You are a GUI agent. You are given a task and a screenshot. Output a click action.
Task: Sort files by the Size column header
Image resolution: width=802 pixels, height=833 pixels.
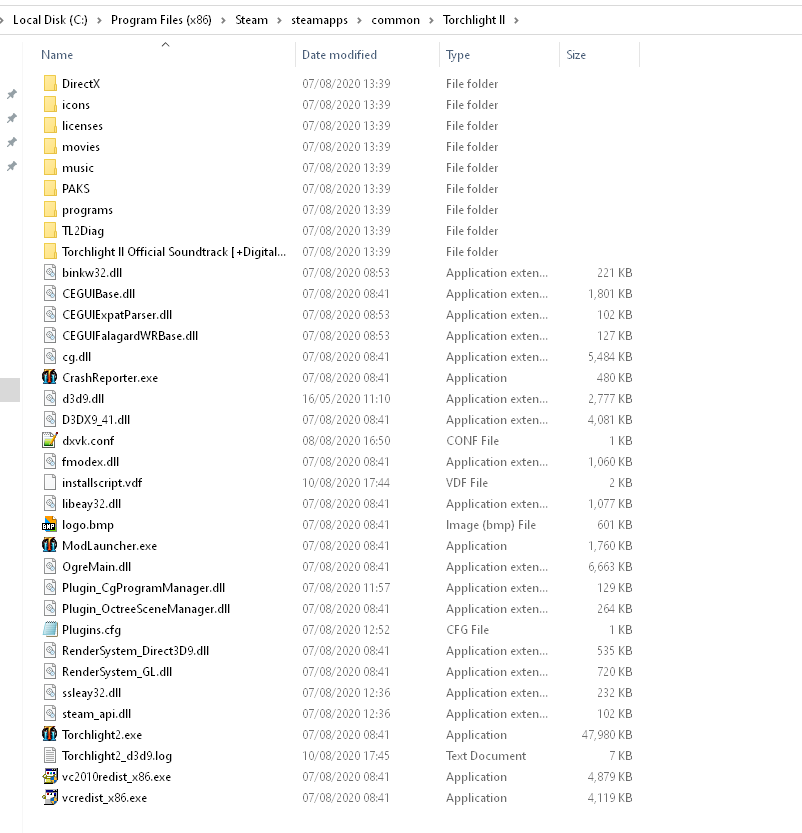coord(574,55)
